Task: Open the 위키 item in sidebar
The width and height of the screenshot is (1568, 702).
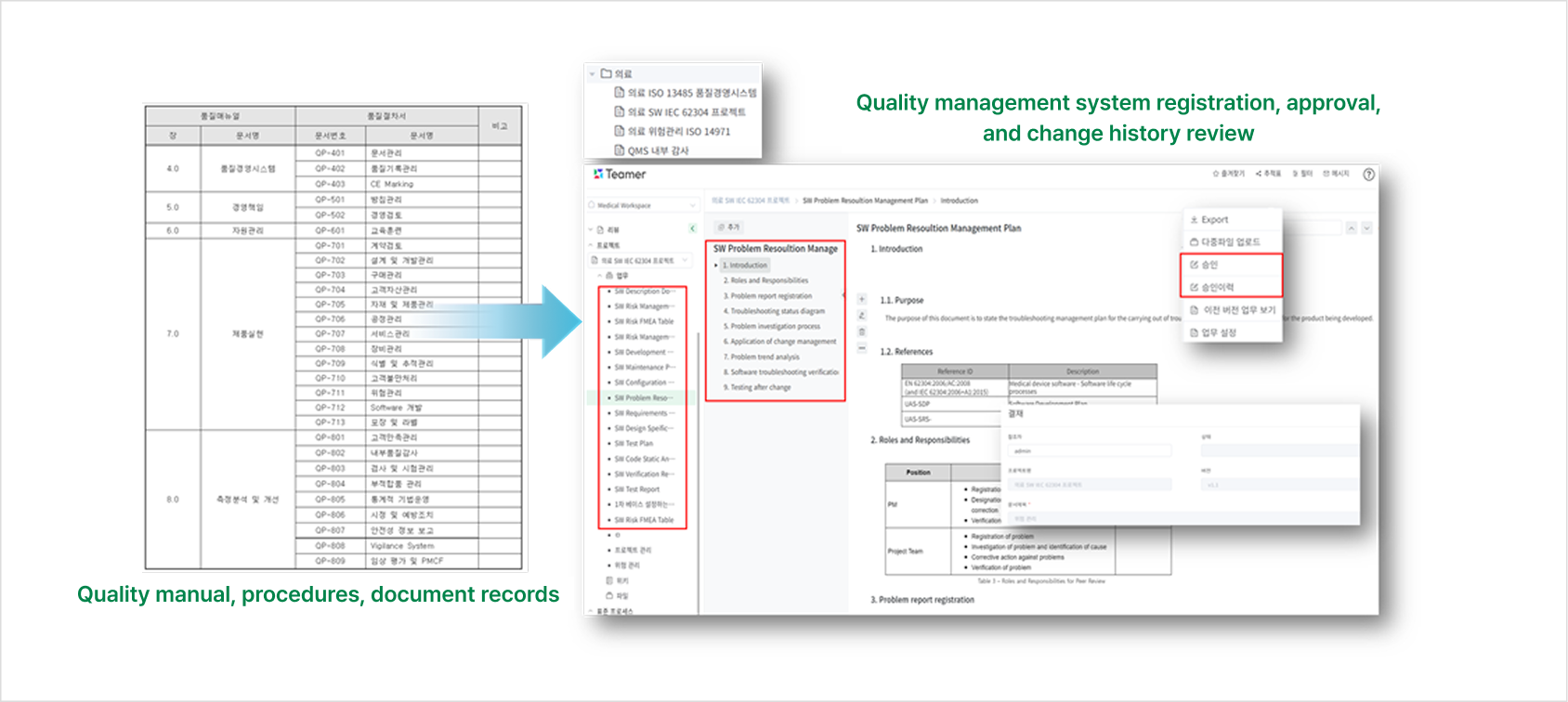Action: (x=617, y=580)
